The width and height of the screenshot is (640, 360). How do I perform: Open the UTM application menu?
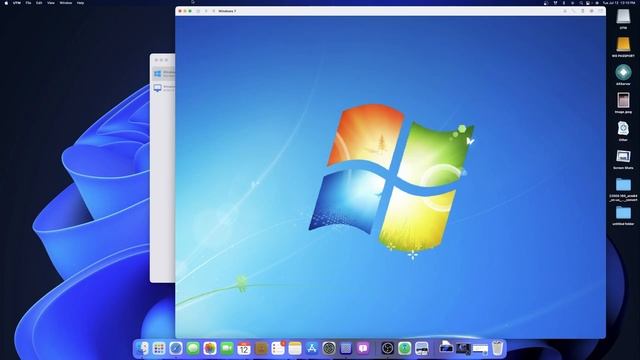coord(17,3)
